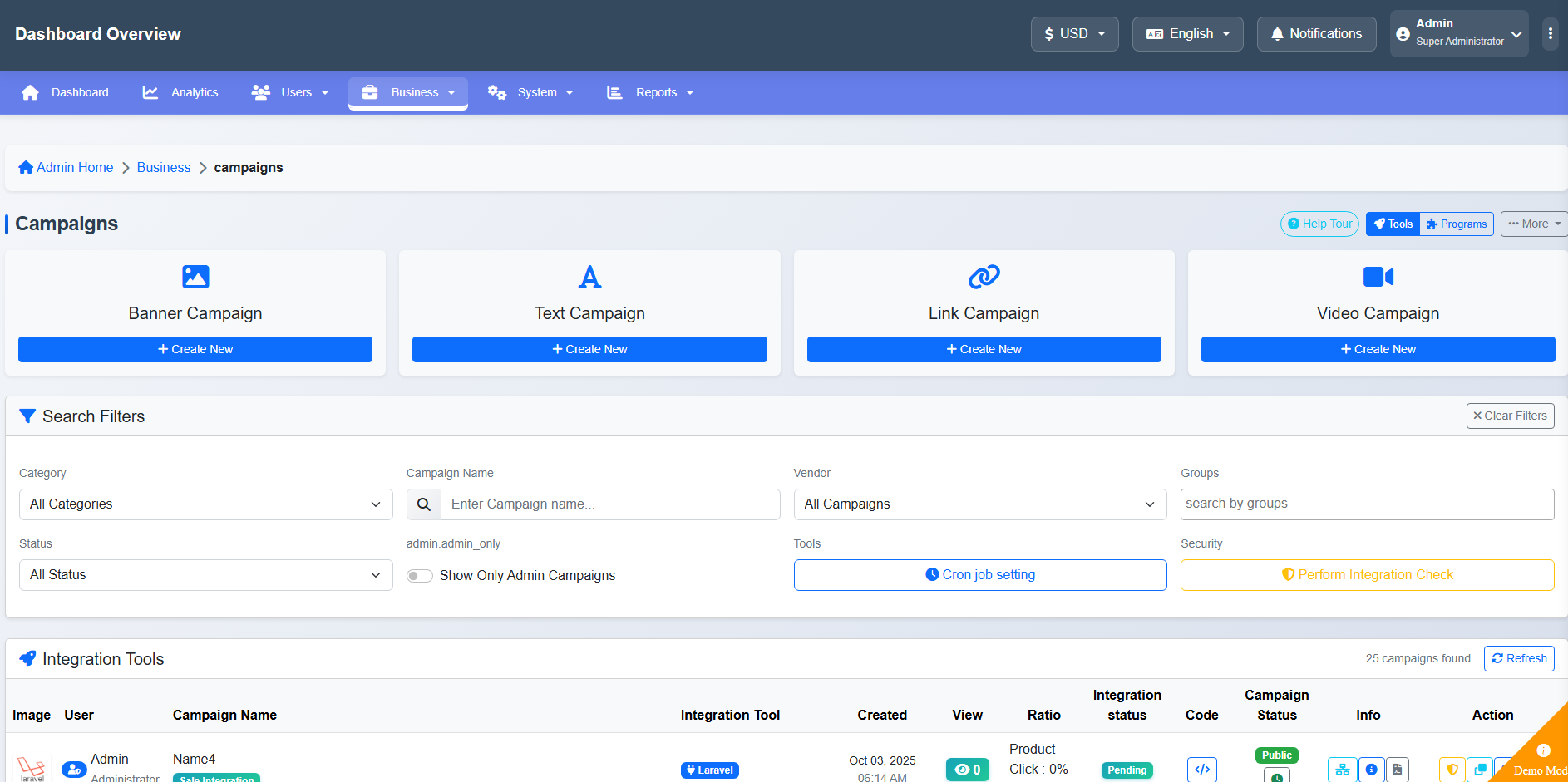Create new Banner Campaign
1568x782 pixels.
[195, 349]
